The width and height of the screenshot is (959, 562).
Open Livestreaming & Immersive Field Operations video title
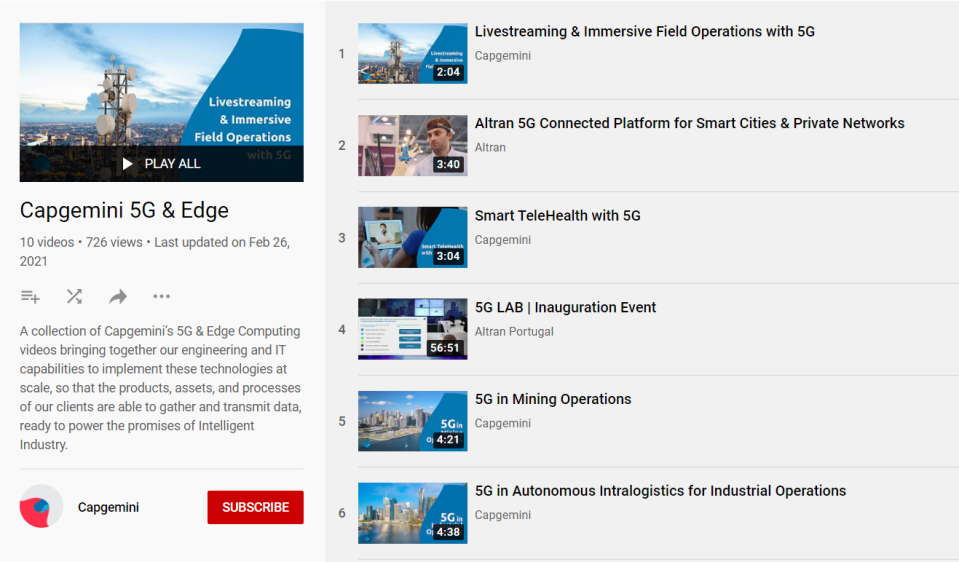point(644,32)
